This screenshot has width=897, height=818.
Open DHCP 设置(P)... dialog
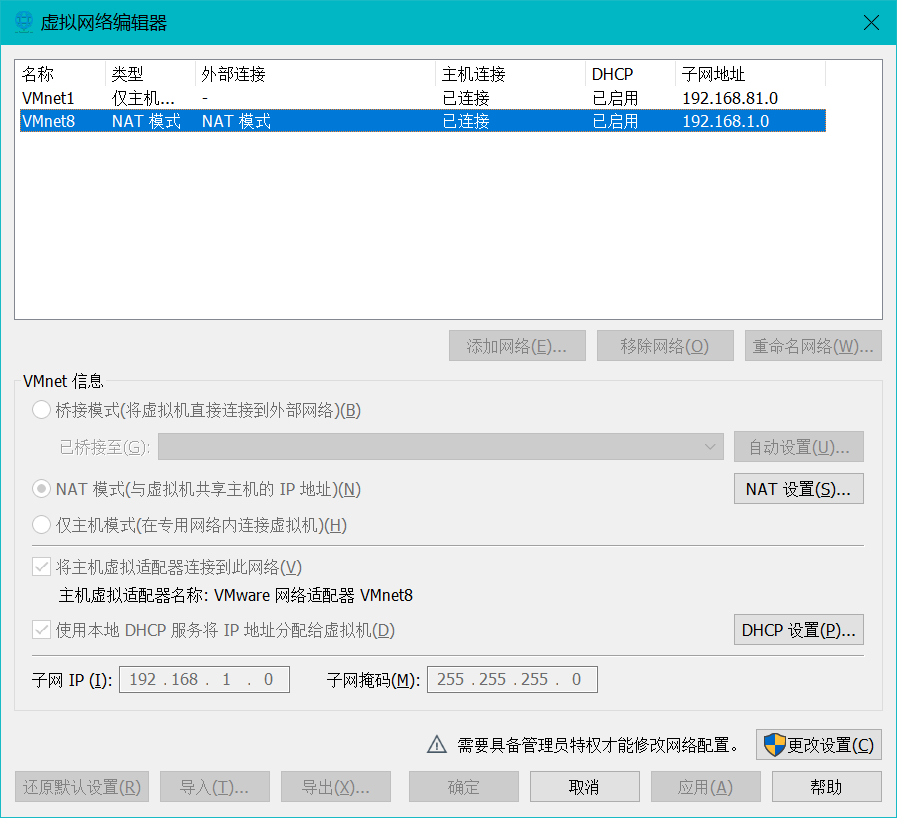(x=799, y=630)
